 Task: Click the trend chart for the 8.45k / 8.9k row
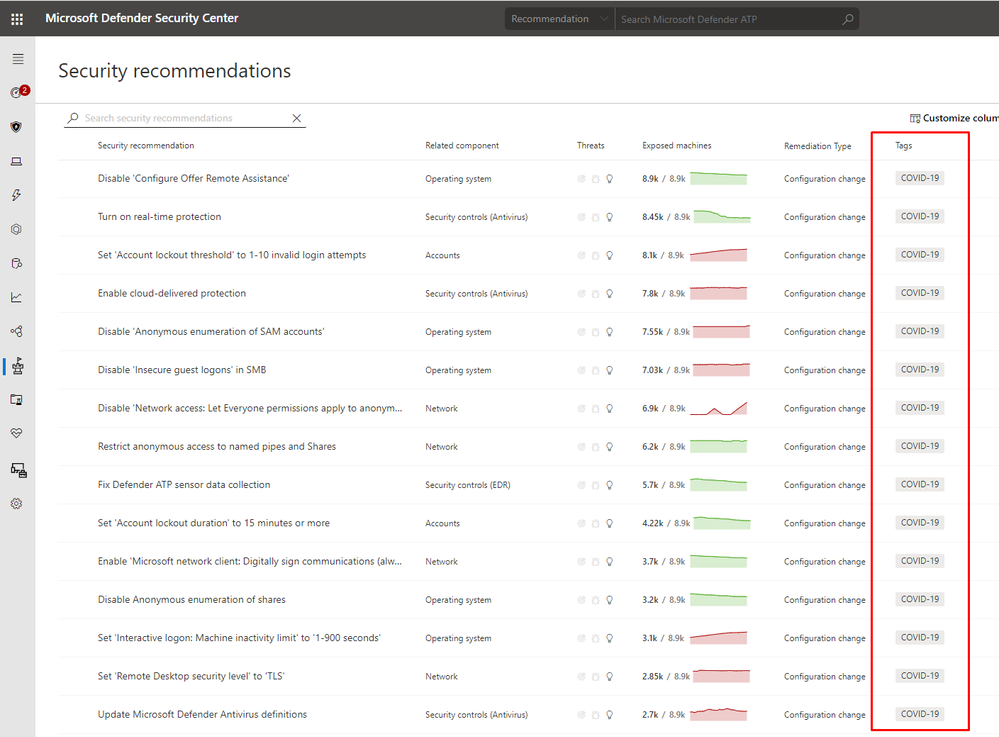(722, 217)
